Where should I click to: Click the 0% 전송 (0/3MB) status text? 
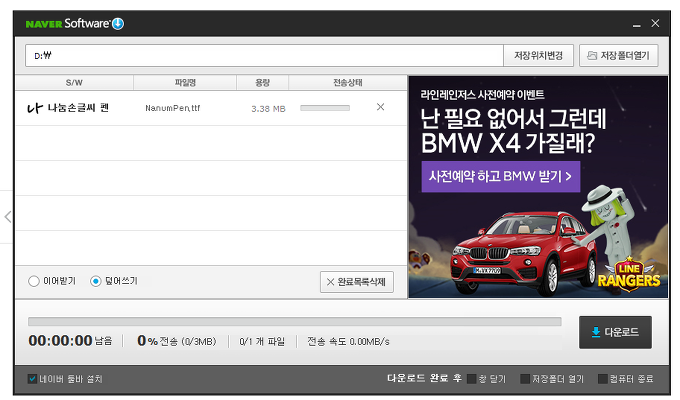tap(177, 341)
